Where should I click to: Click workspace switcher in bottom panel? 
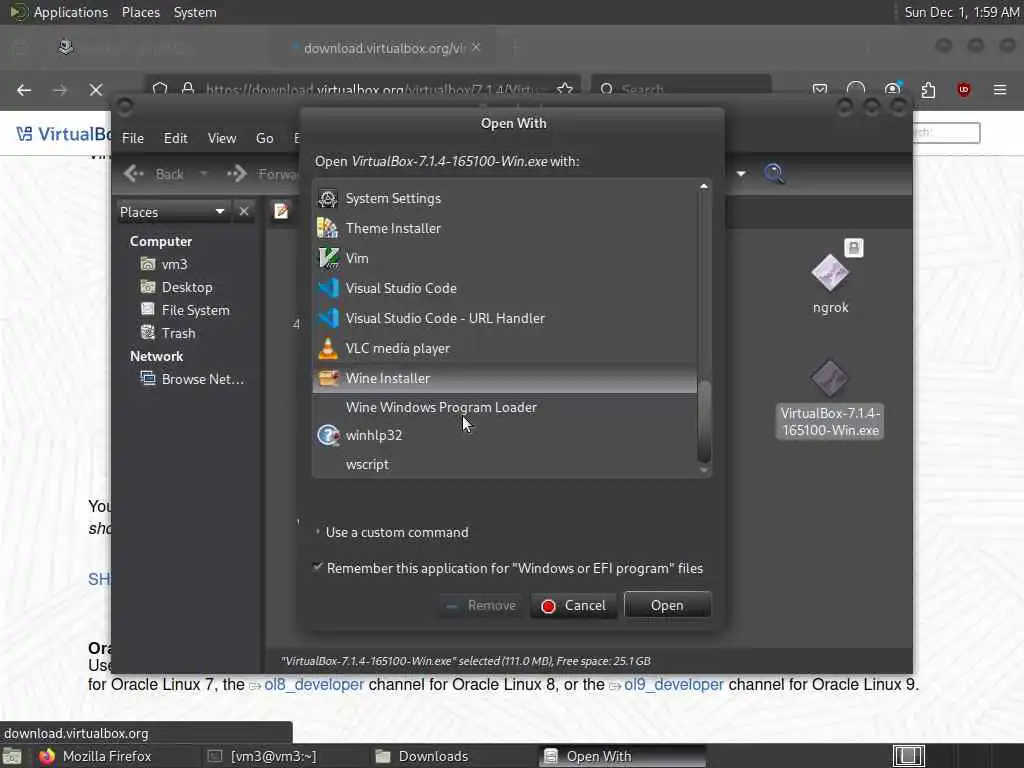pyautogui.click(x=908, y=756)
